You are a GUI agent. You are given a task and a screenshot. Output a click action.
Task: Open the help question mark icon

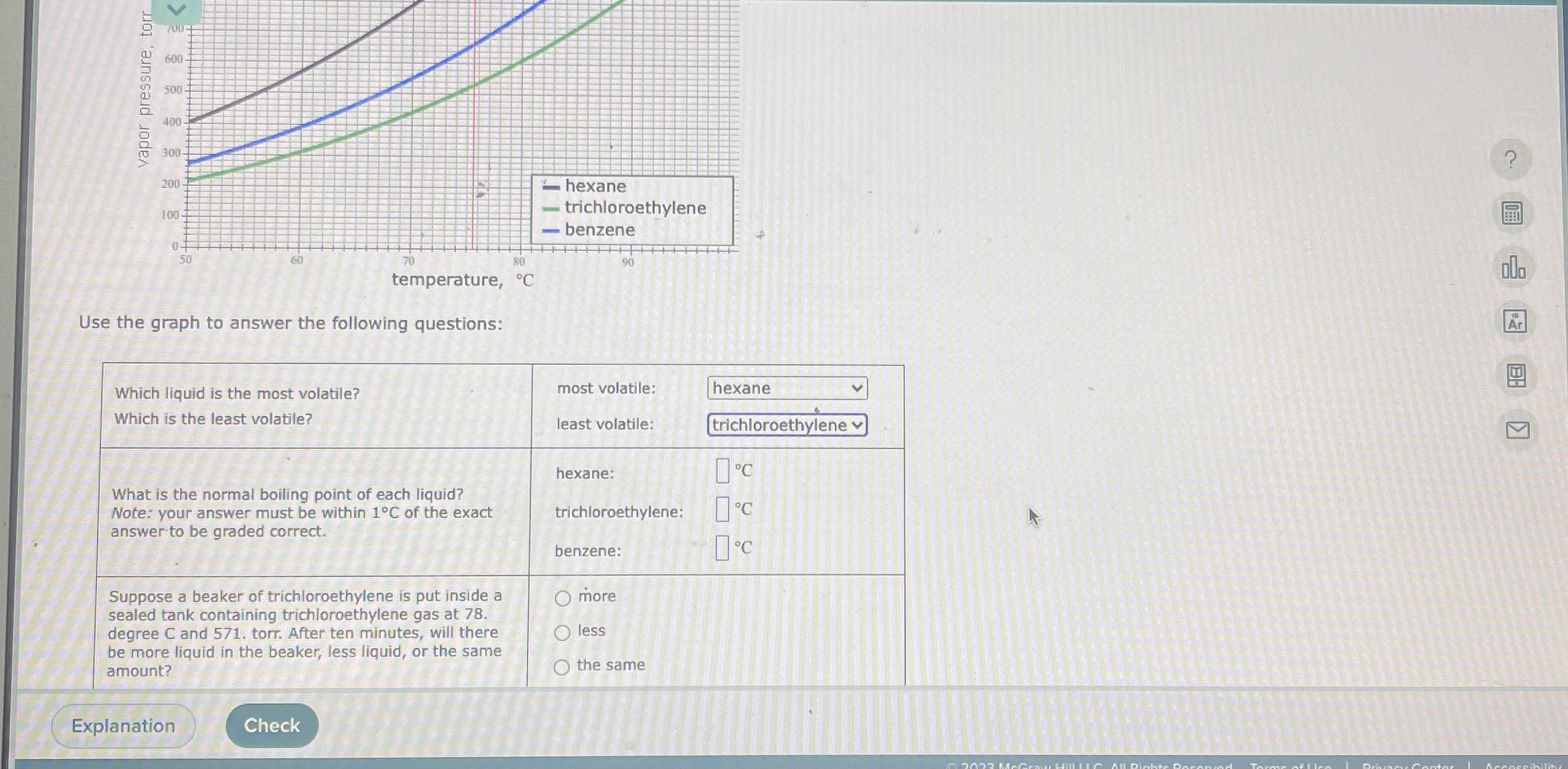1510,160
